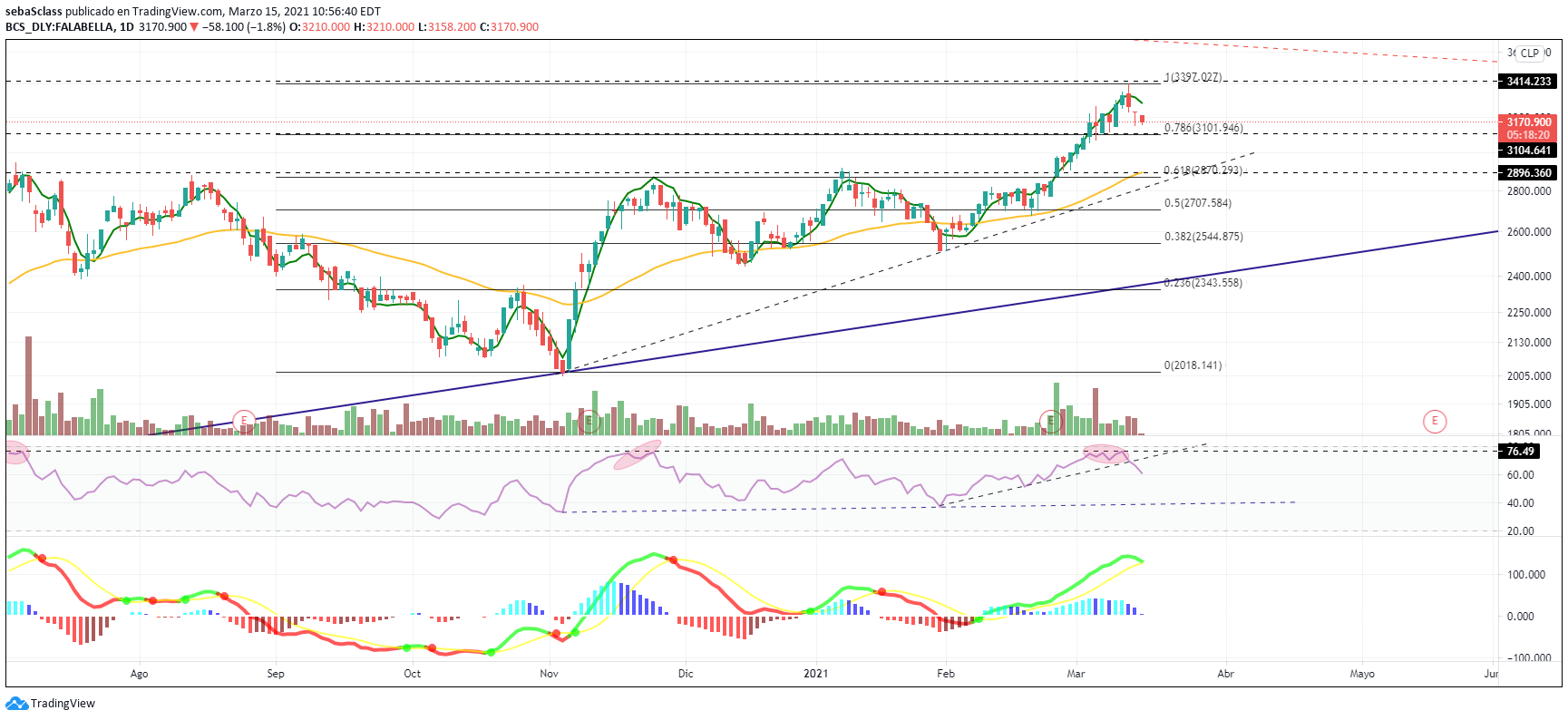Open the CLP currency badge
This screenshot has width=1568, height=720.
[x=1530, y=54]
